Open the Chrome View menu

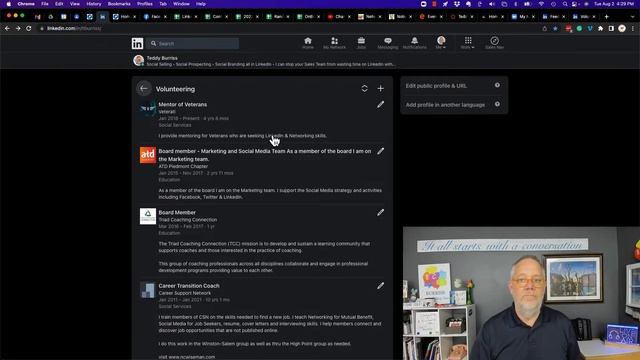pyautogui.click(x=75, y=4)
